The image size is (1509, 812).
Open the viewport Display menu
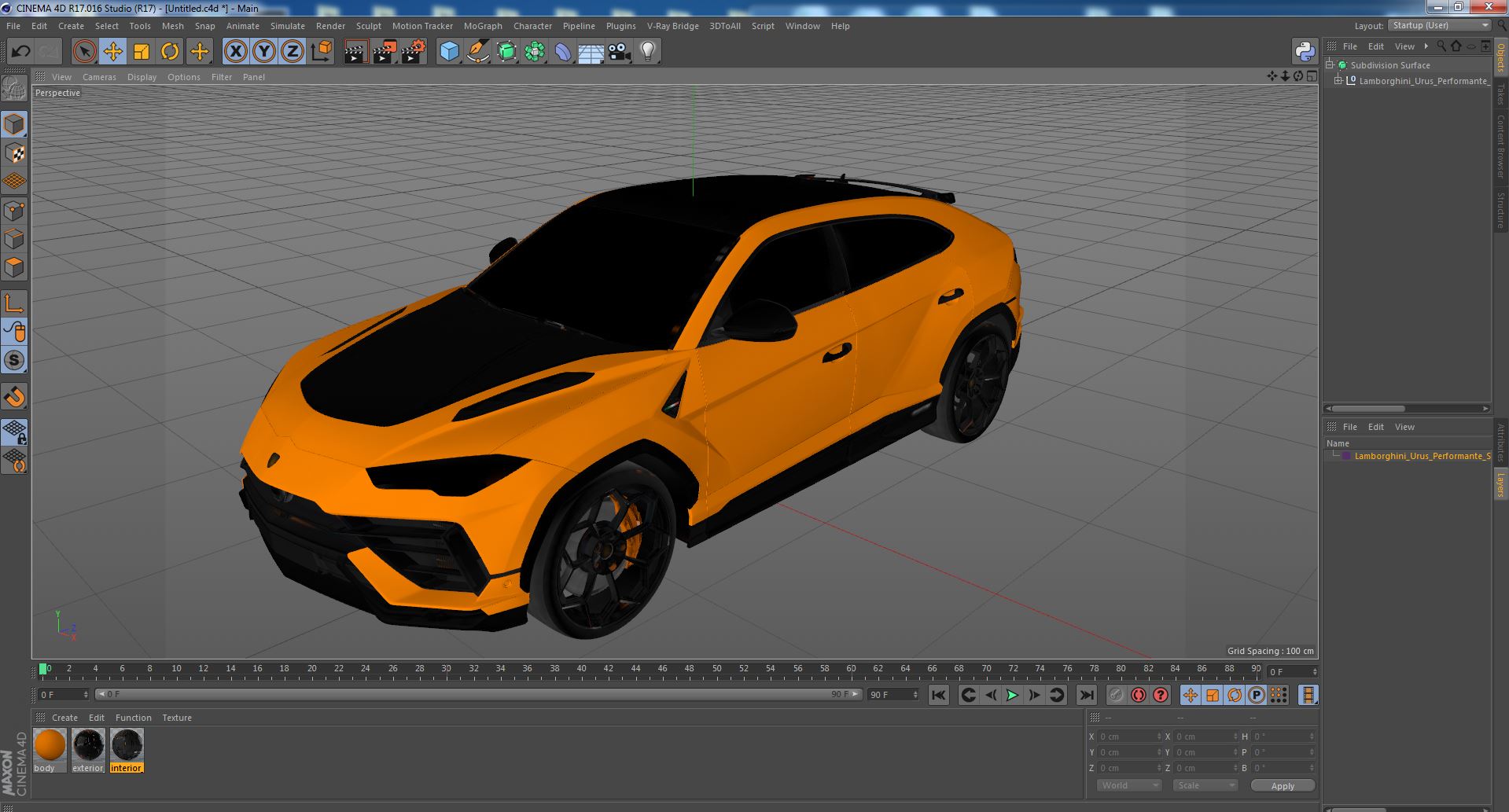pyautogui.click(x=142, y=77)
